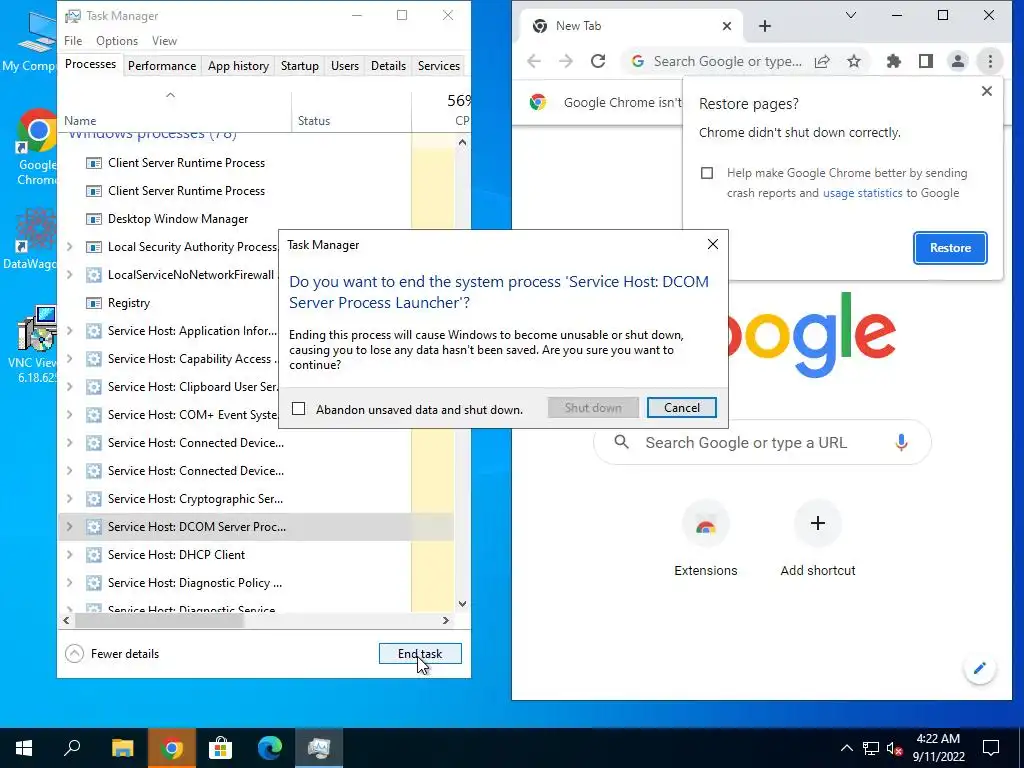Open Chrome Extensions puzzle icon
The width and height of the screenshot is (1024, 768).
[x=893, y=61]
